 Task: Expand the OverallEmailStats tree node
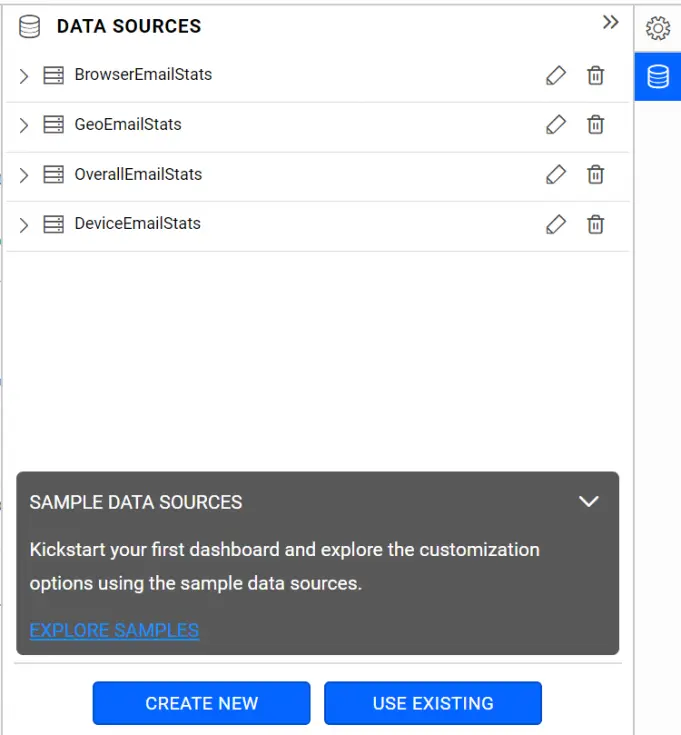coord(24,175)
